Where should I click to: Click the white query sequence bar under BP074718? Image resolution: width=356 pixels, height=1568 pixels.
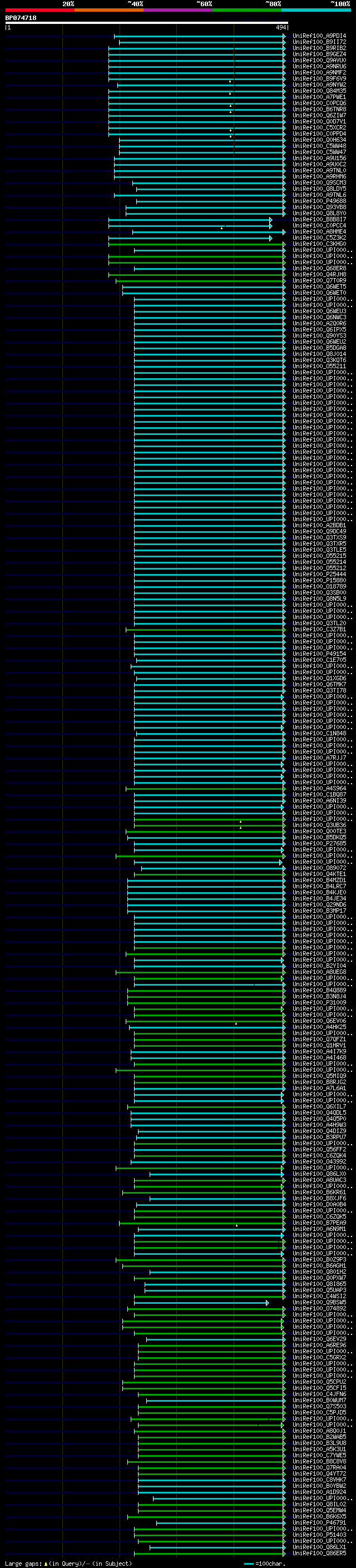pyautogui.click(x=147, y=23)
